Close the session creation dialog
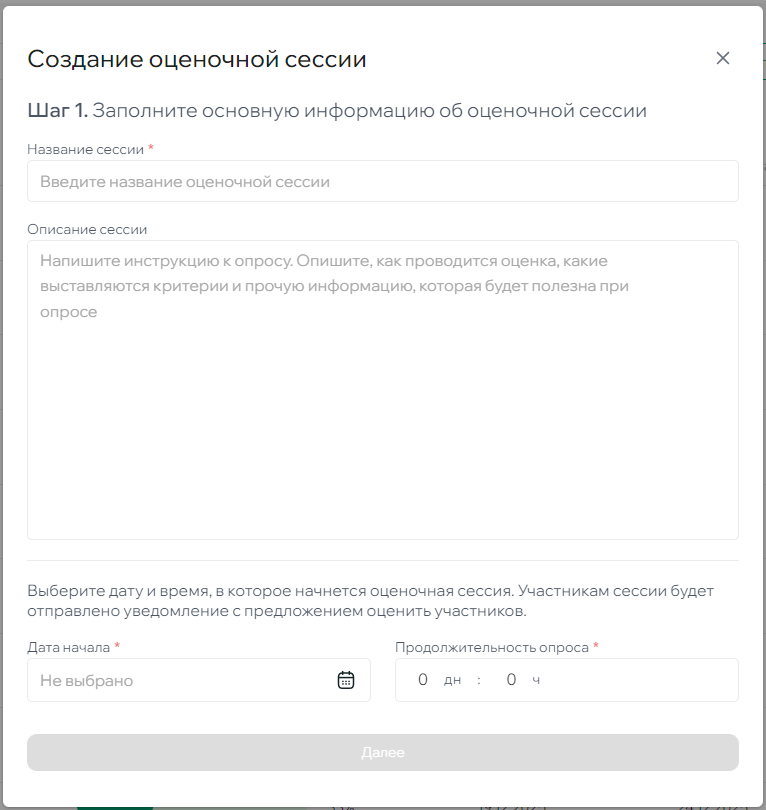Screen dimensions: 766x810 (x=723, y=58)
